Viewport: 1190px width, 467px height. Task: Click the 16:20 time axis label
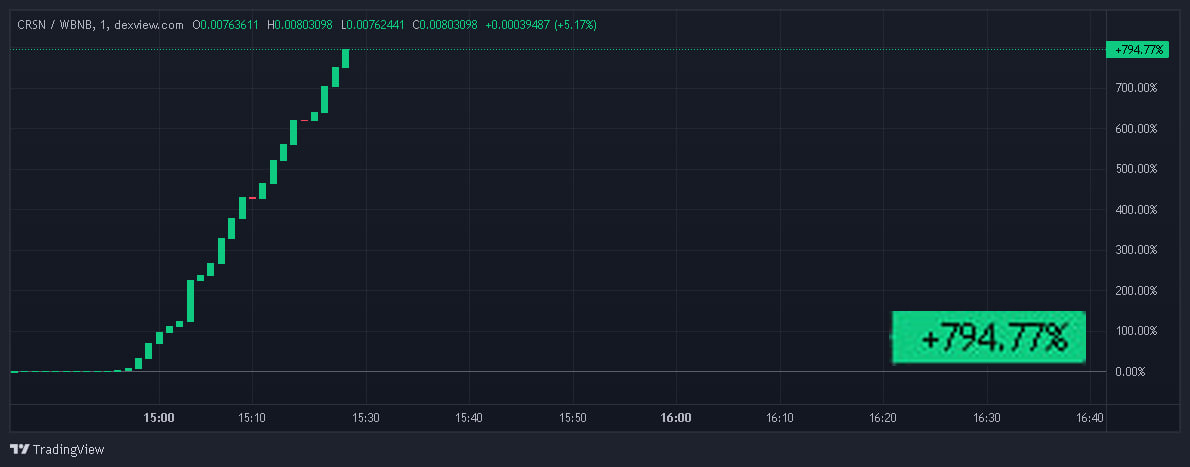tap(882, 418)
